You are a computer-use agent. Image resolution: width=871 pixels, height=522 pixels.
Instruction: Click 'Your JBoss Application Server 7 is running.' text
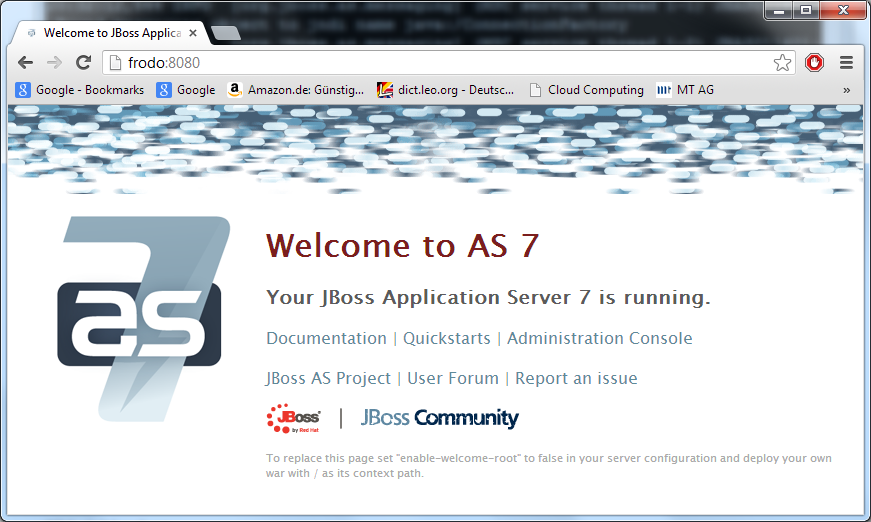tap(488, 297)
